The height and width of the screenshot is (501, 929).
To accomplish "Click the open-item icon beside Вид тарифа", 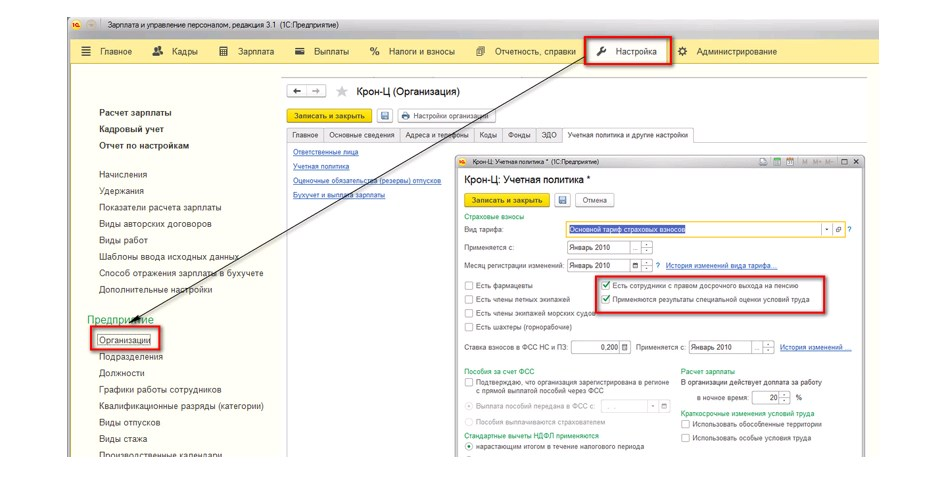I will tap(838, 229).
